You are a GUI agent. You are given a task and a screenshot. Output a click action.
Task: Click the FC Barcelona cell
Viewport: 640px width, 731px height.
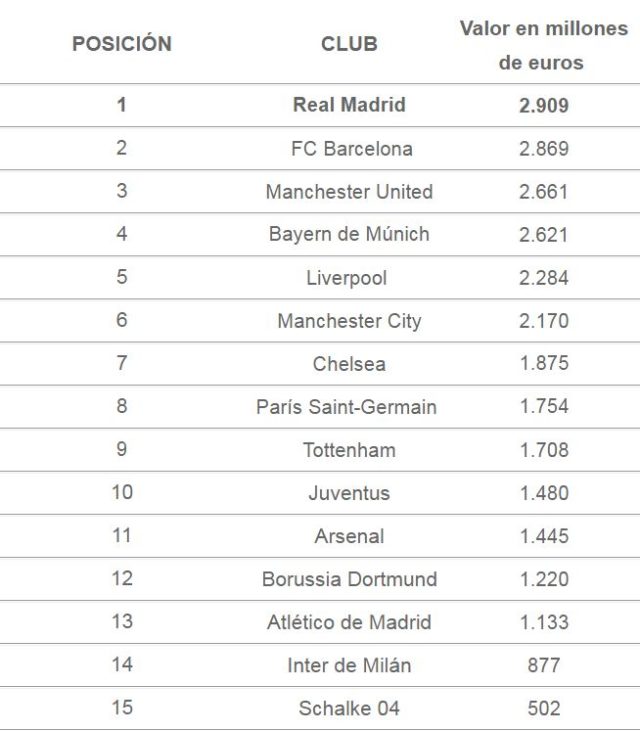[x=351, y=149]
